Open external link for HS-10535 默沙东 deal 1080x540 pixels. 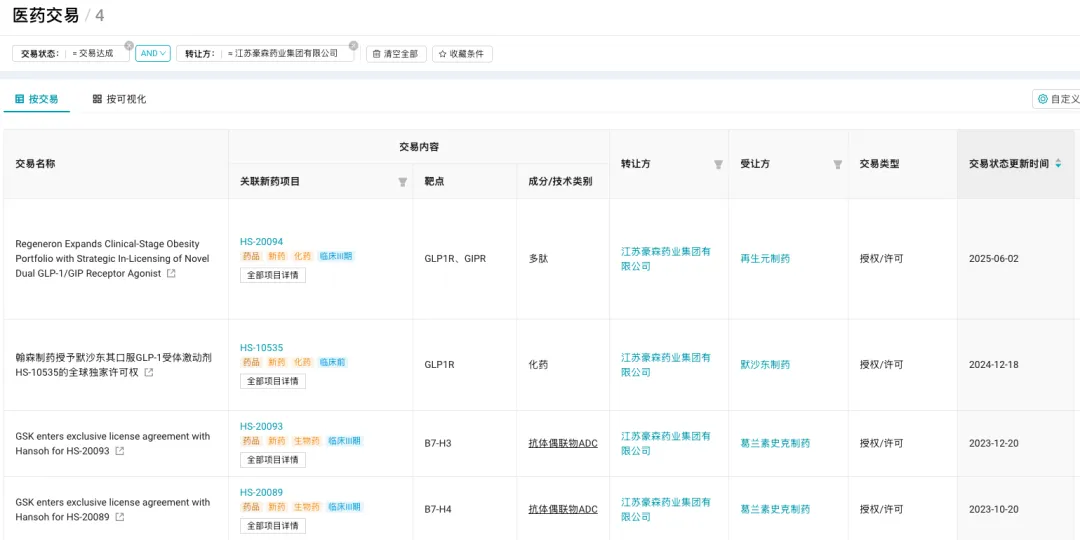[x=149, y=373]
